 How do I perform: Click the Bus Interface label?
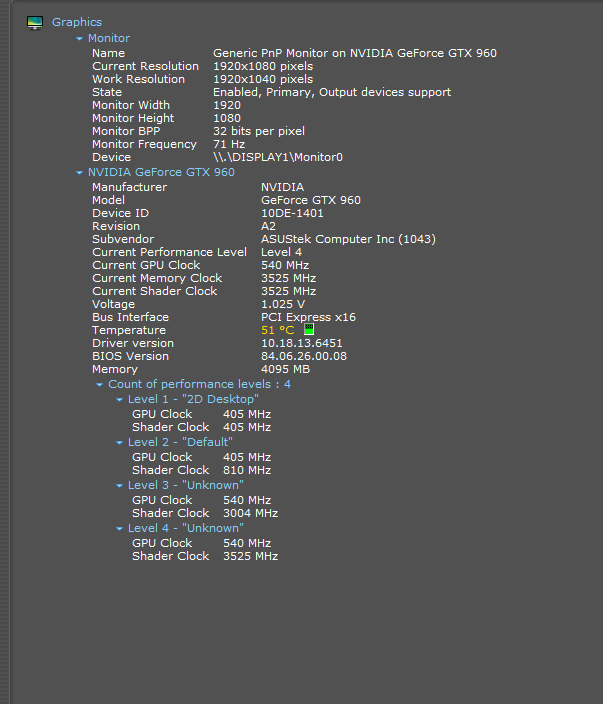coord(130,317)
